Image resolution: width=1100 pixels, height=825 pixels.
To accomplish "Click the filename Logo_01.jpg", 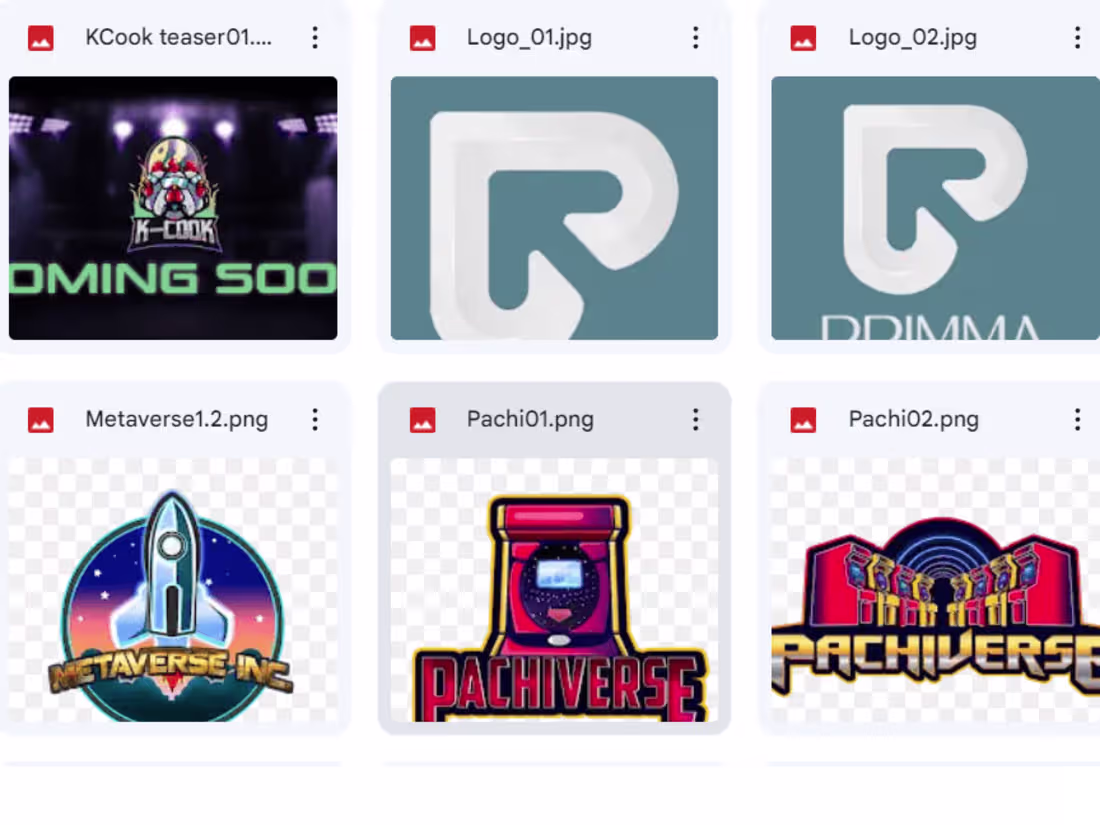I will pos(529,38).
